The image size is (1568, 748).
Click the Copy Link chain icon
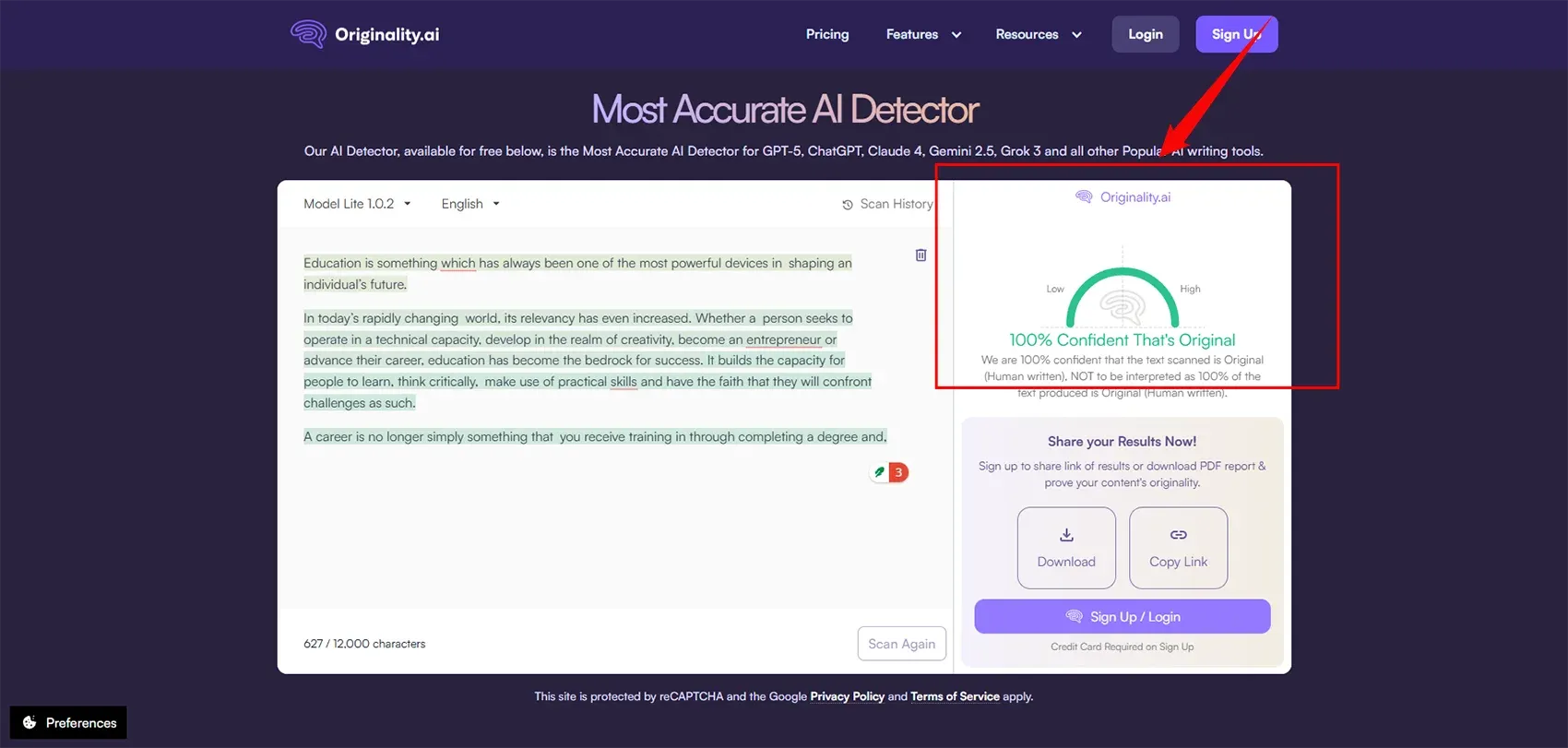(x=1178, y=535)
